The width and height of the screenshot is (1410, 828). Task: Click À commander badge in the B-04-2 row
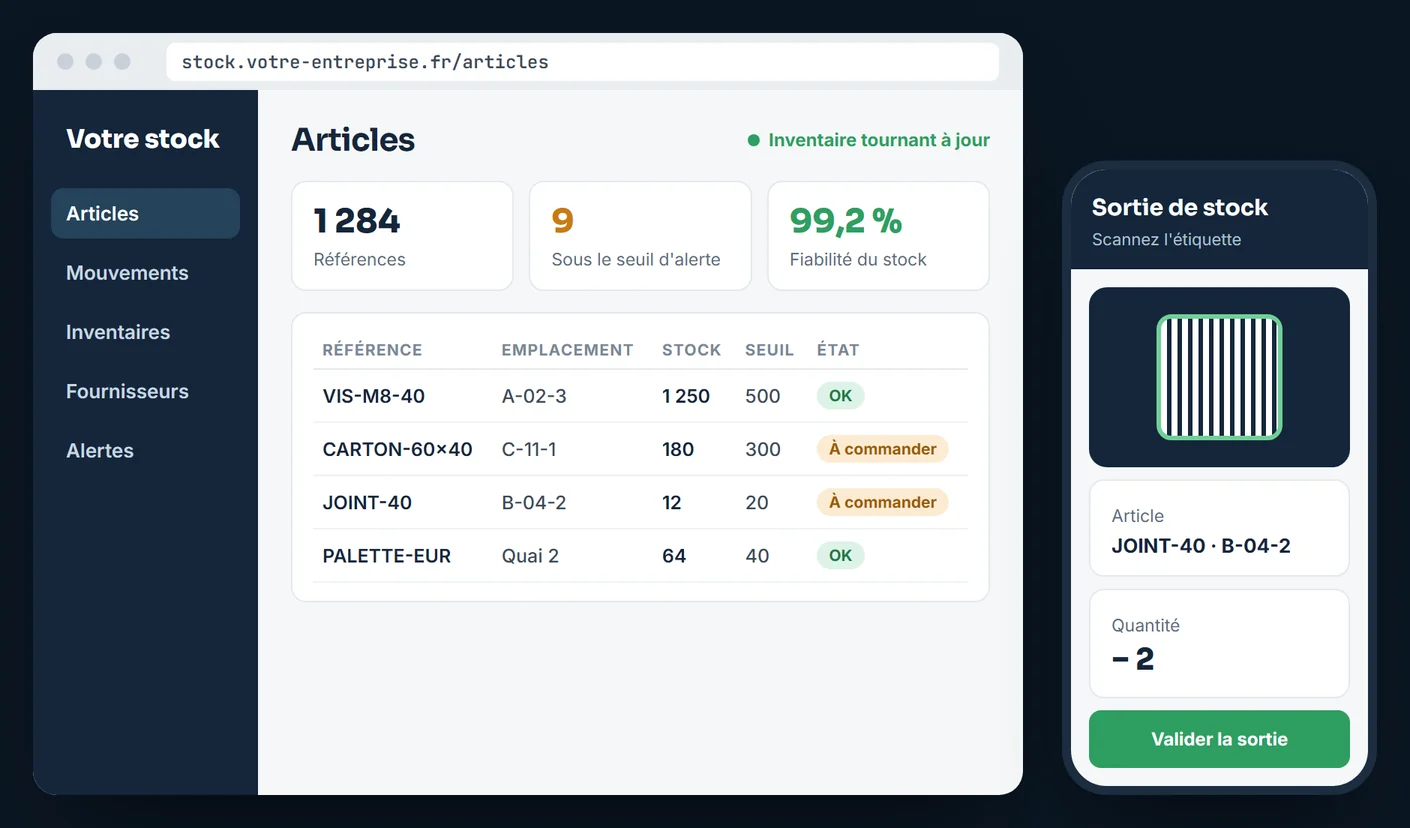(882, 502)
